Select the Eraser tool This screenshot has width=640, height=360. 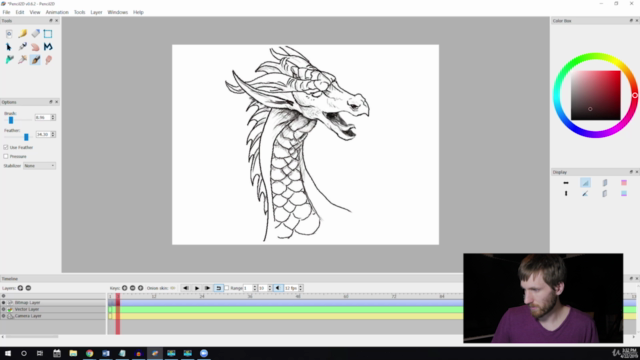[36, 34]
